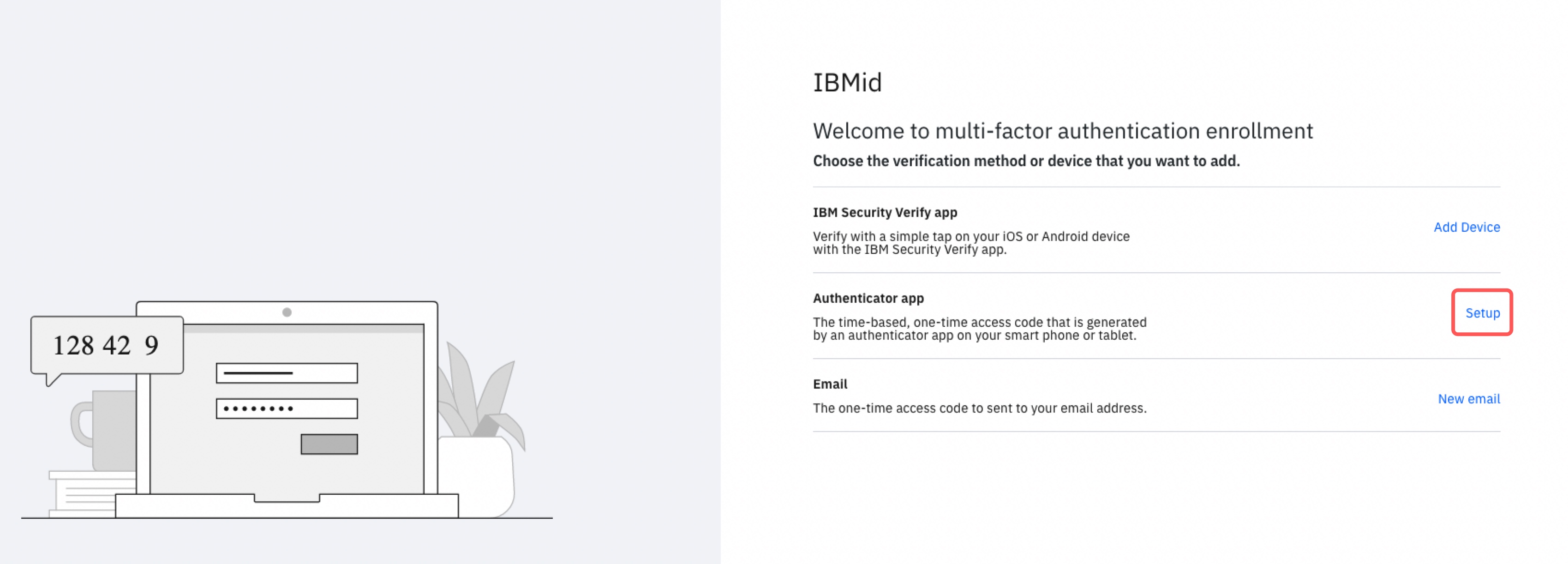
Task: Click the Email section title
Action: (830, 384)
